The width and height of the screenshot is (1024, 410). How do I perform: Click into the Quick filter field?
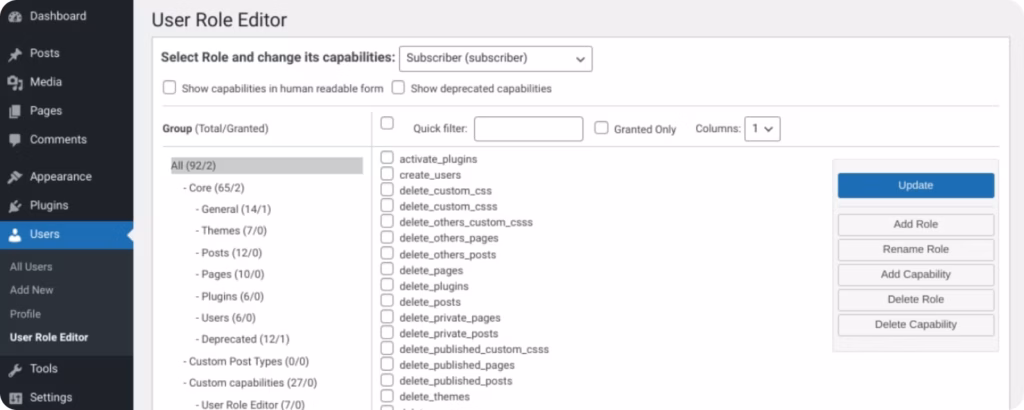[x=528, y=129]
